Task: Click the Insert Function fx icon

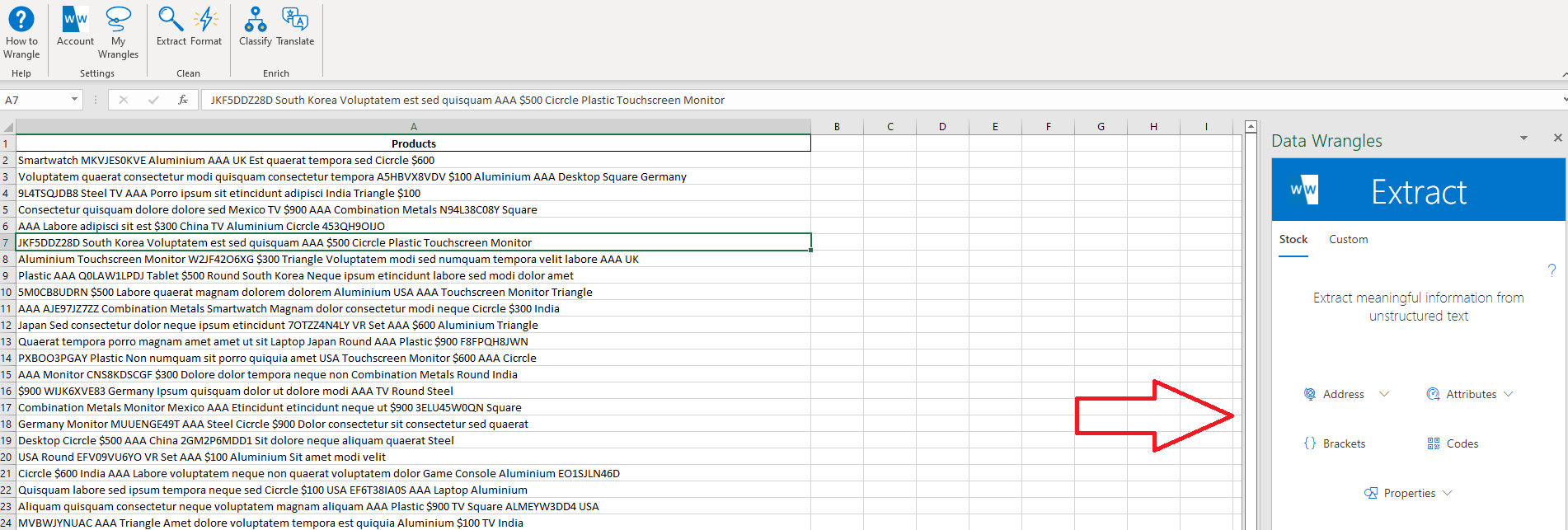Action: click(x=183, y=100)
